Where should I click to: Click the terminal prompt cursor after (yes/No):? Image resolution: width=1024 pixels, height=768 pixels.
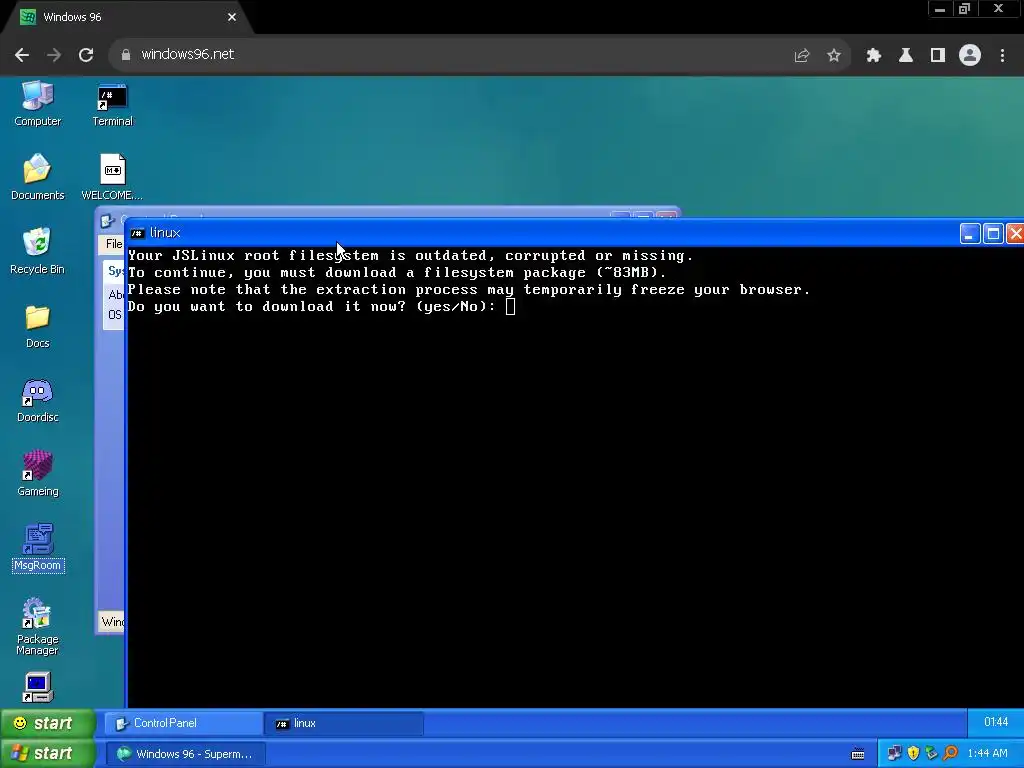(511, 306)
